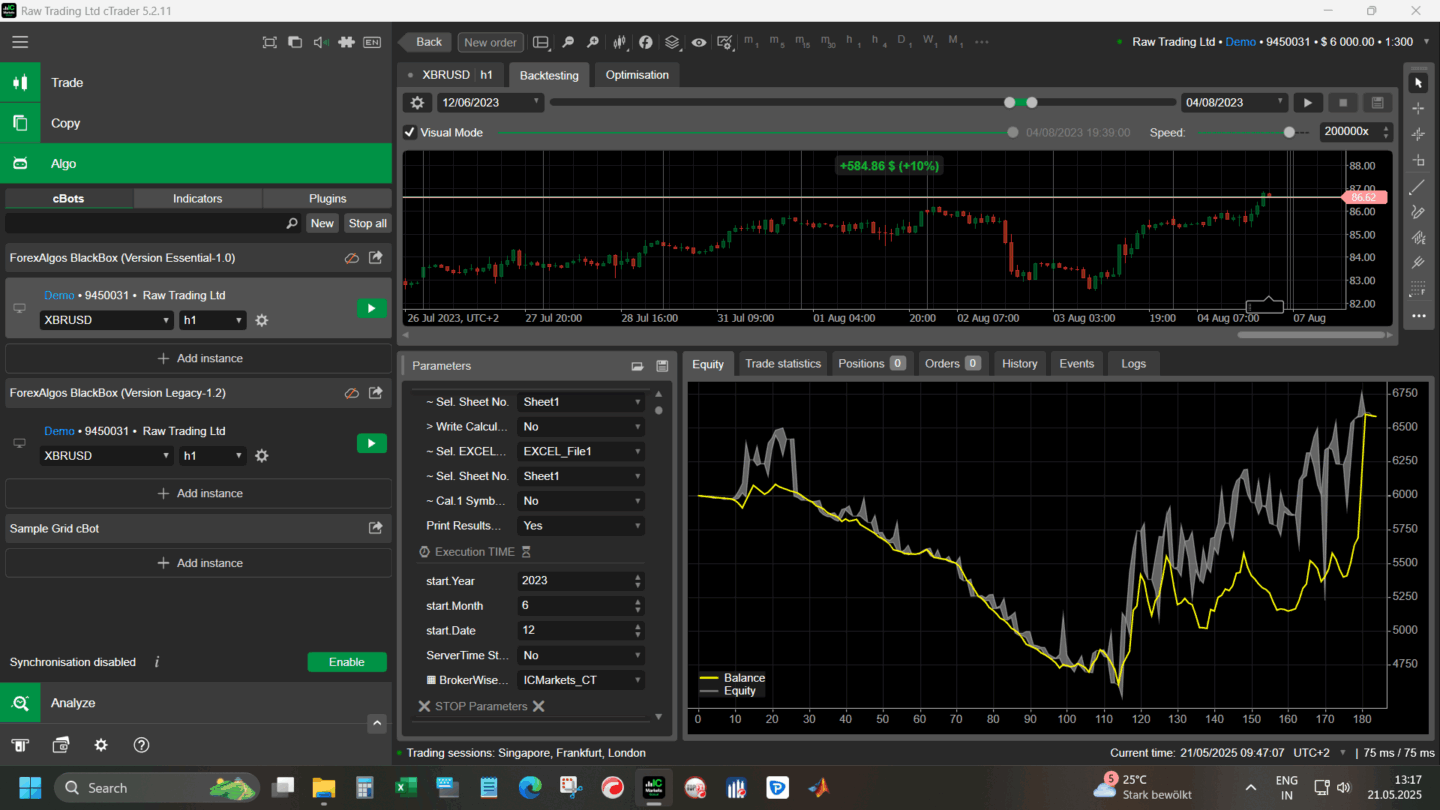
Task: Open backtesting settings gear icon
Action: click(417, 102)
